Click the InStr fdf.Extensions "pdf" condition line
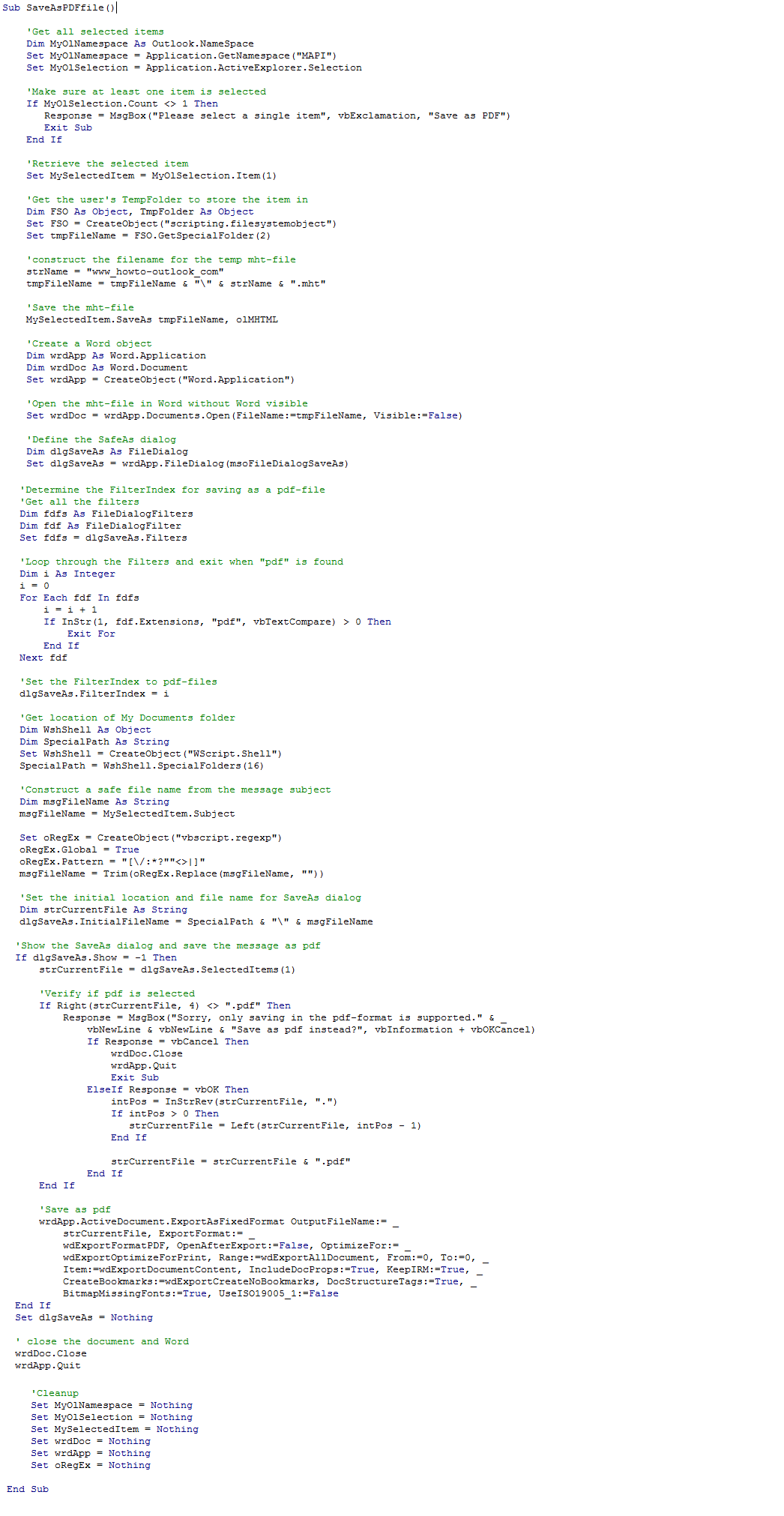The width and height of the screenshot is (784, 1516). click(217, 622)
